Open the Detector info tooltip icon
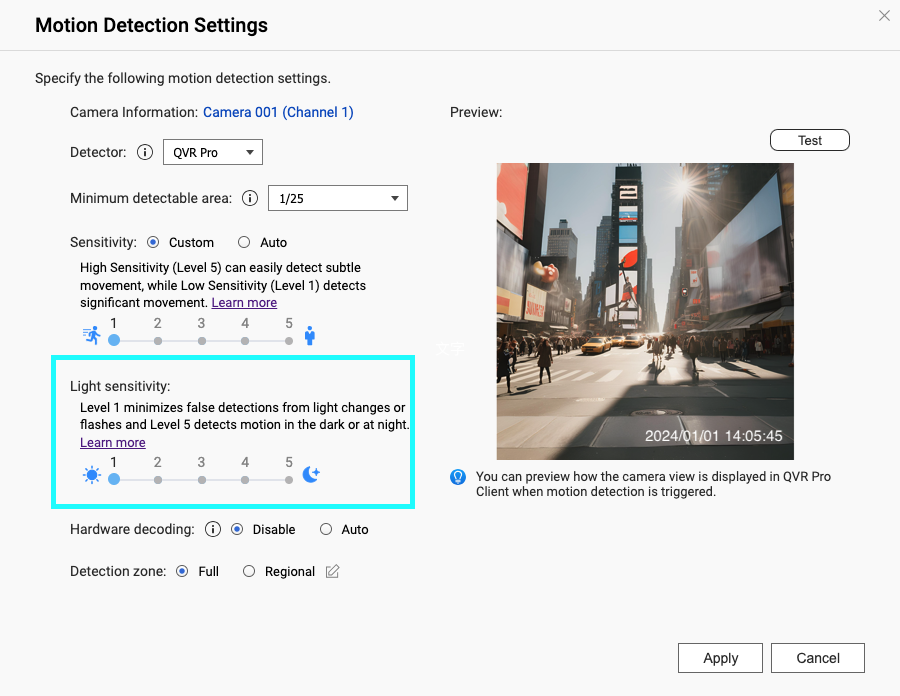This screenshot has width=900, height=696. pyautogui.click(x=146, y=152)
